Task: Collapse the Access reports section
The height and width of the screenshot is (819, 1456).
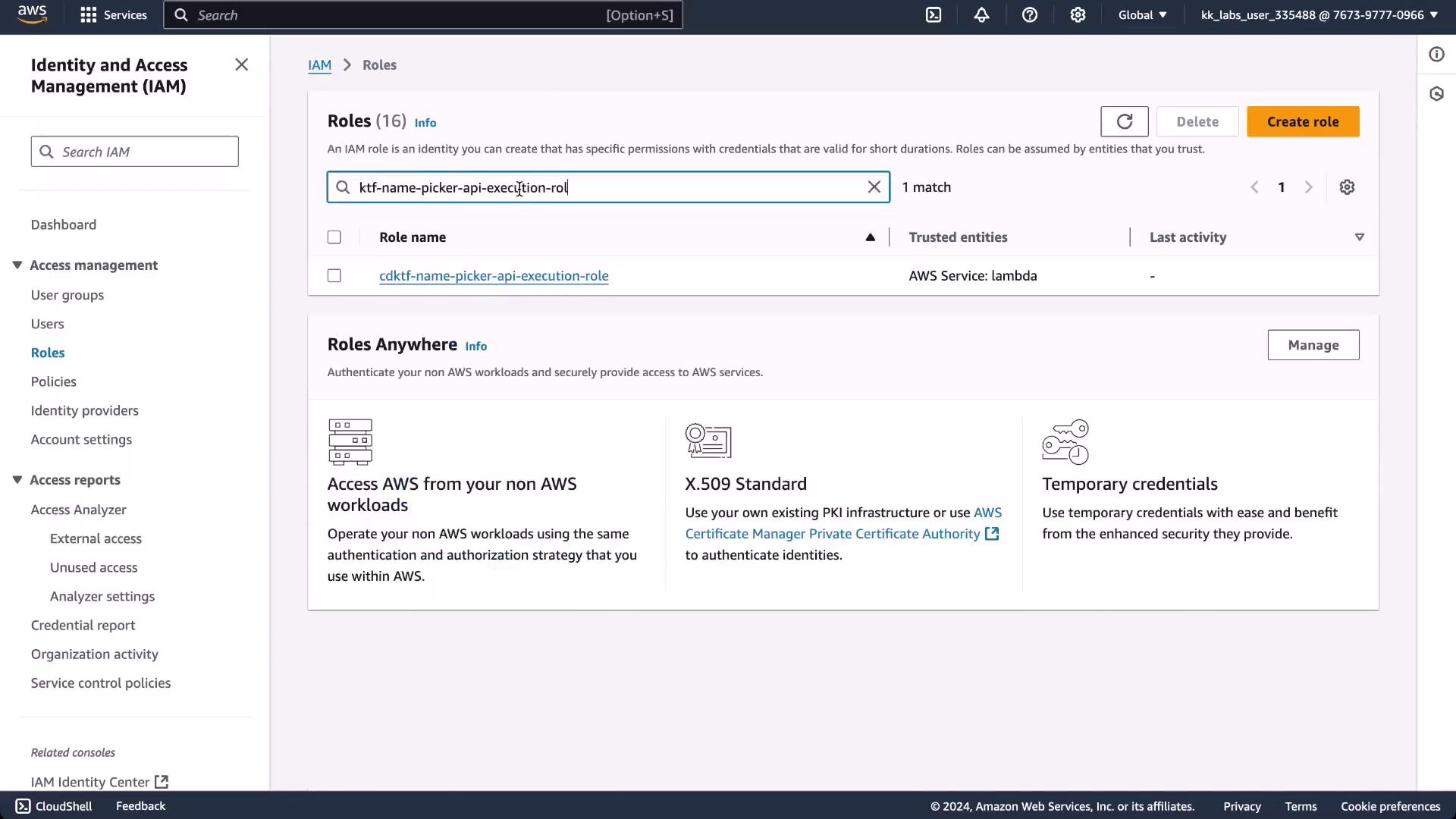Action: [x=17, y=480]
